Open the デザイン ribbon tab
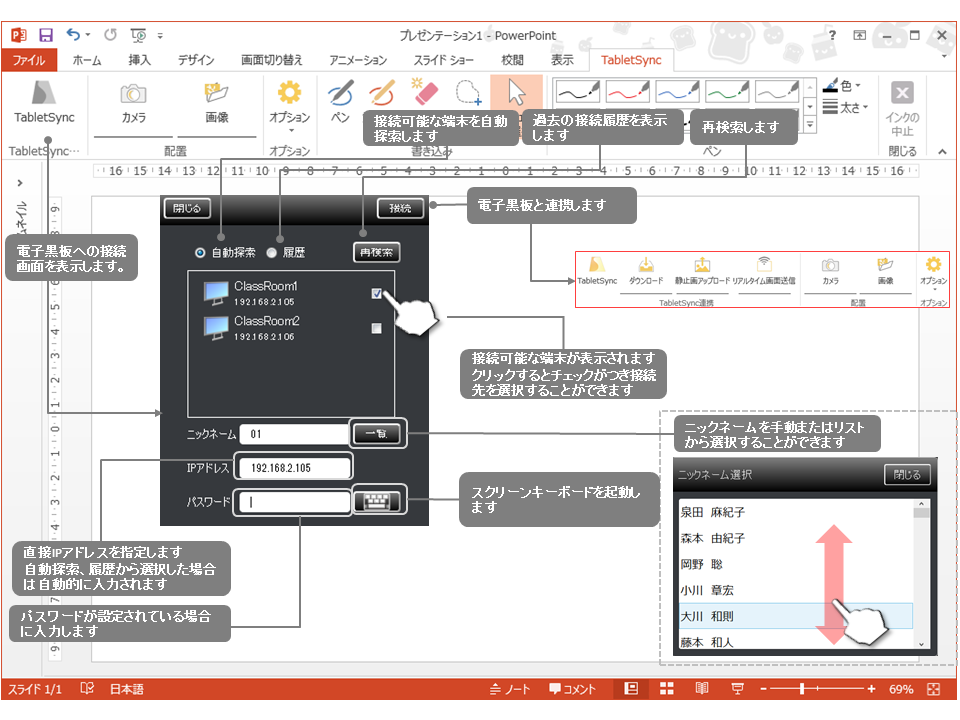960x720 pixels. coord(196,60)
